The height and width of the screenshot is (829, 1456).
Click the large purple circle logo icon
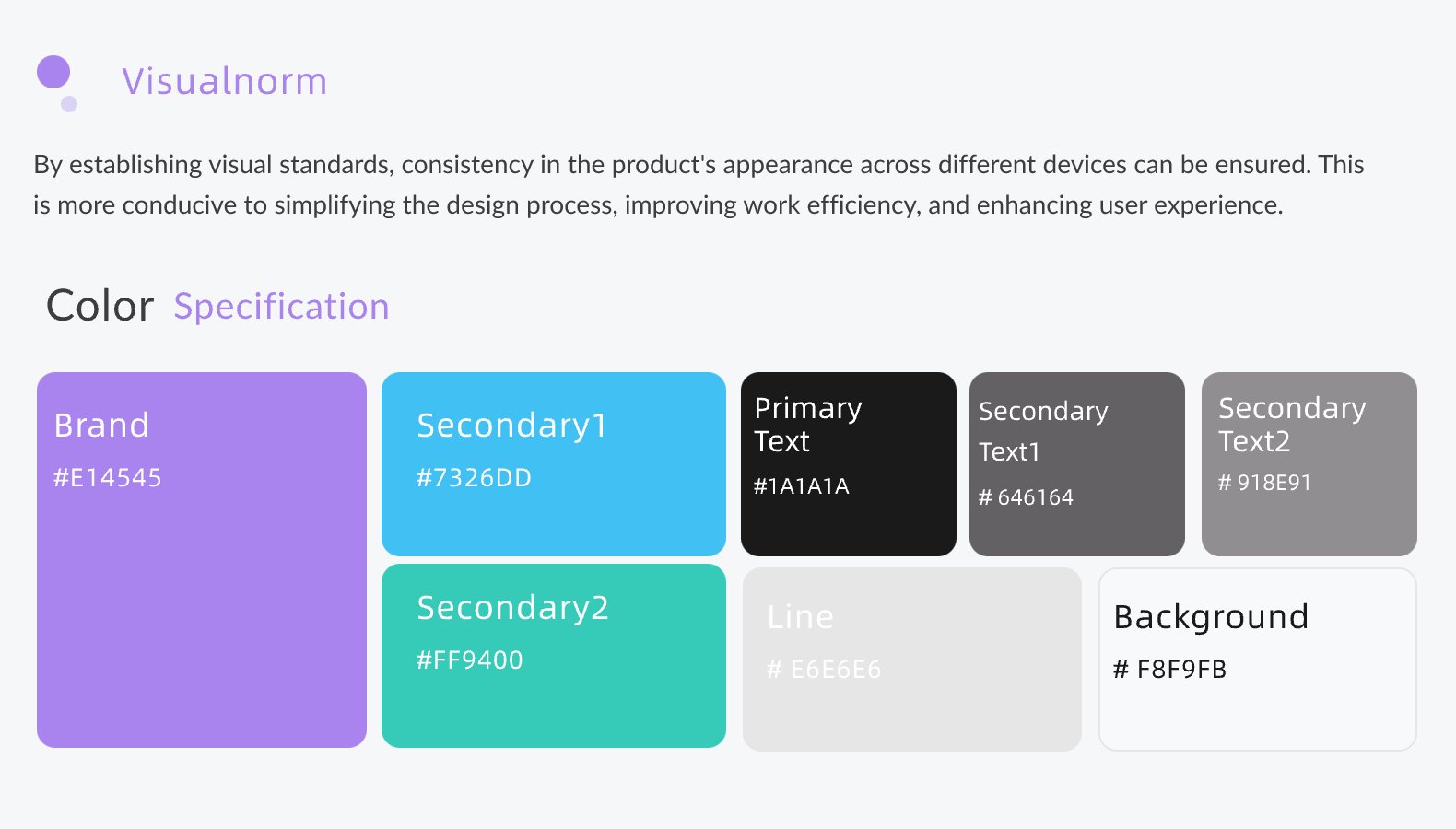[53, 72]
